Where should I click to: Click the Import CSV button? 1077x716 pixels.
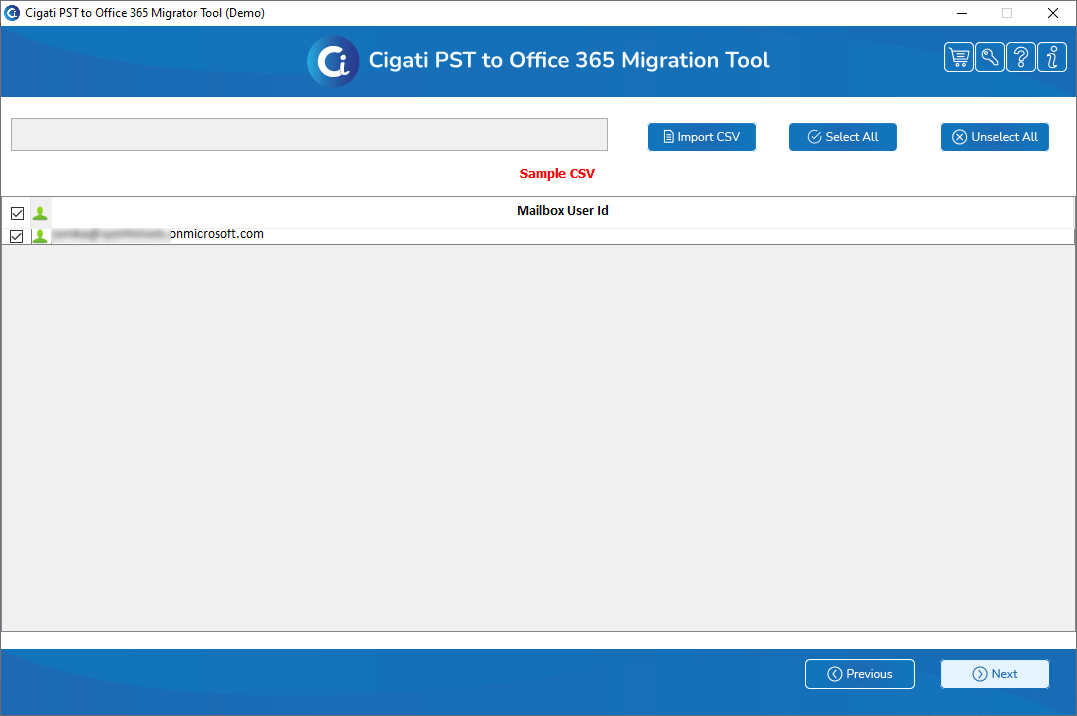coord(701,137)
